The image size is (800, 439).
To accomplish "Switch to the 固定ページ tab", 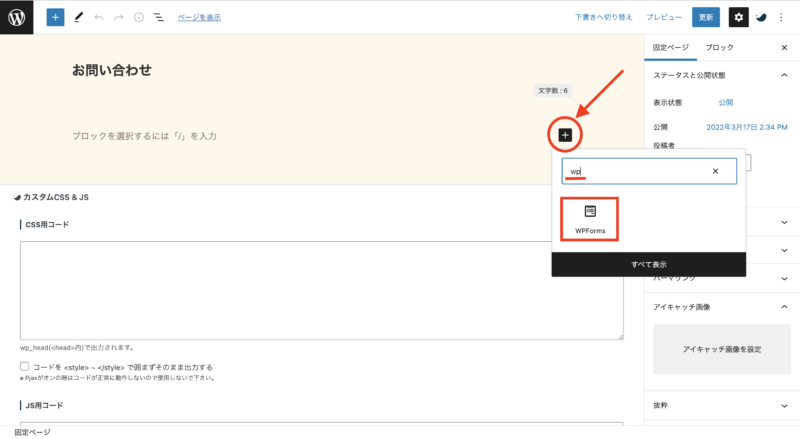I will click(670, 47).
